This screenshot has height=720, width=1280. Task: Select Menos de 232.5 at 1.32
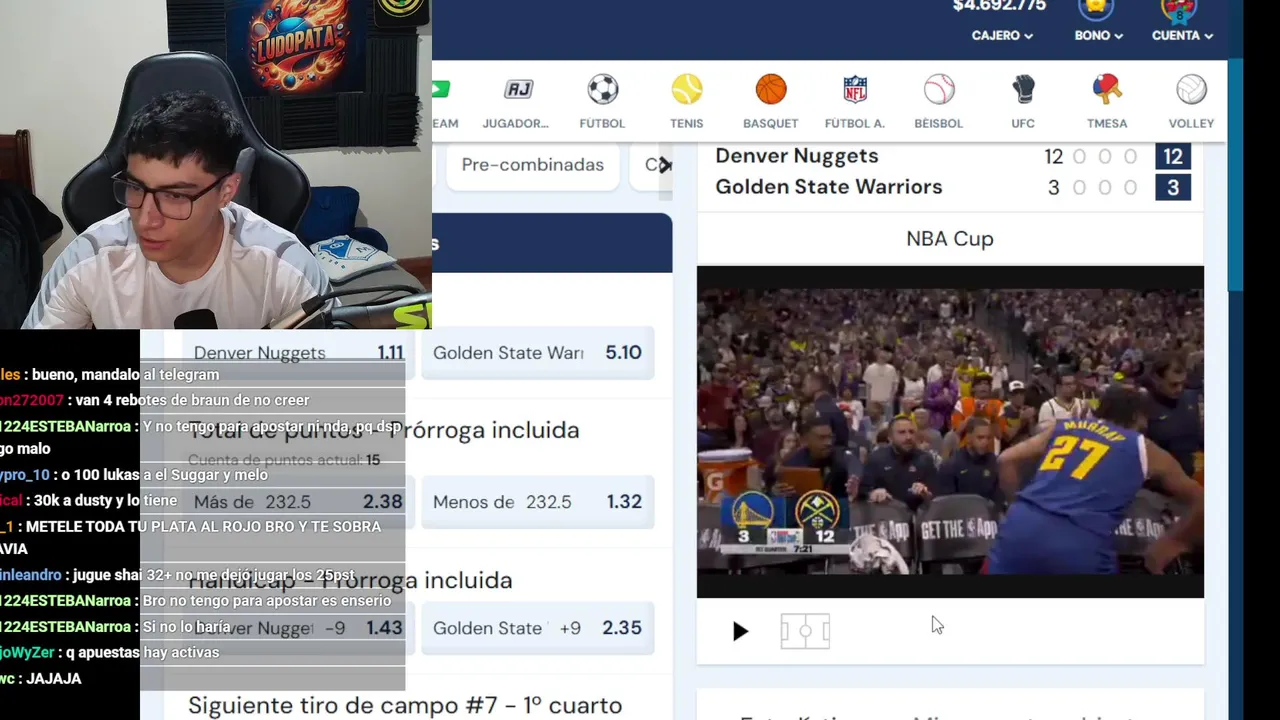pos(538,502)
